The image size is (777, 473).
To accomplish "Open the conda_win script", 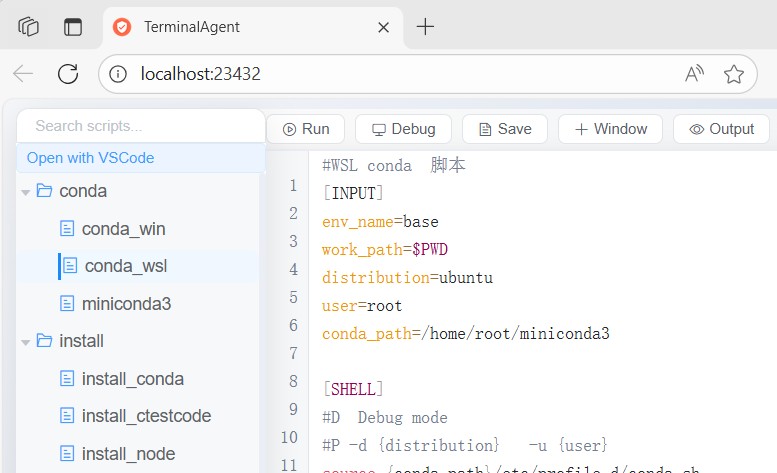I will point(123,229).
